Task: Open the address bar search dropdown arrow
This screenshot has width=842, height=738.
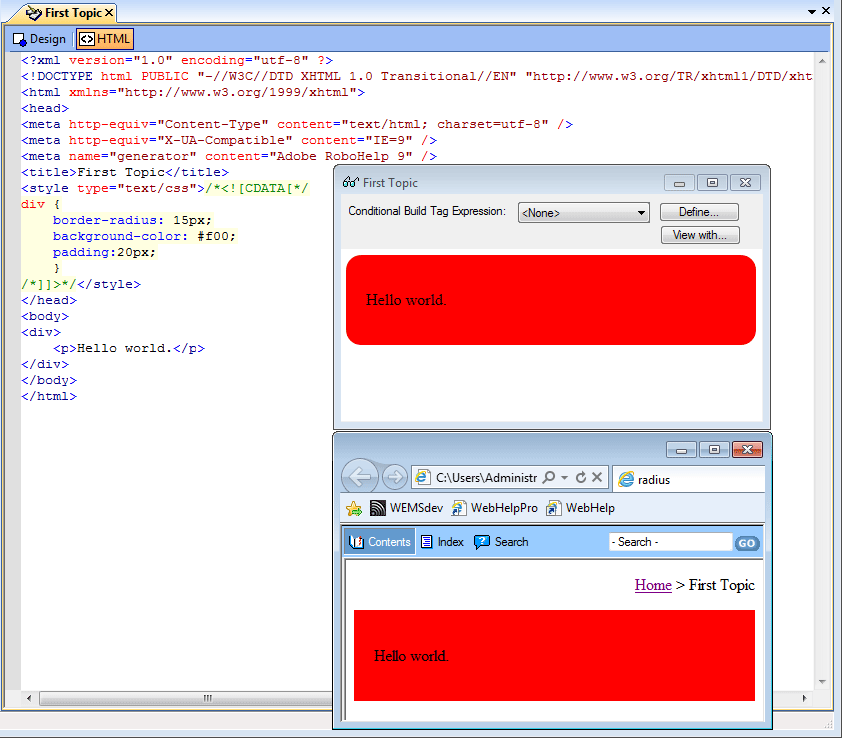Action: 567,477
